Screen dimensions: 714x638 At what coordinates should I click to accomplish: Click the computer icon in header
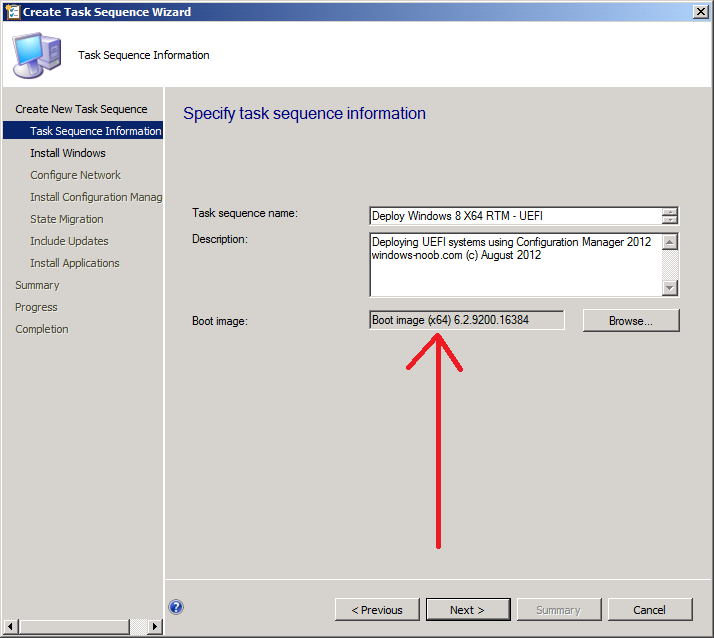37,55
